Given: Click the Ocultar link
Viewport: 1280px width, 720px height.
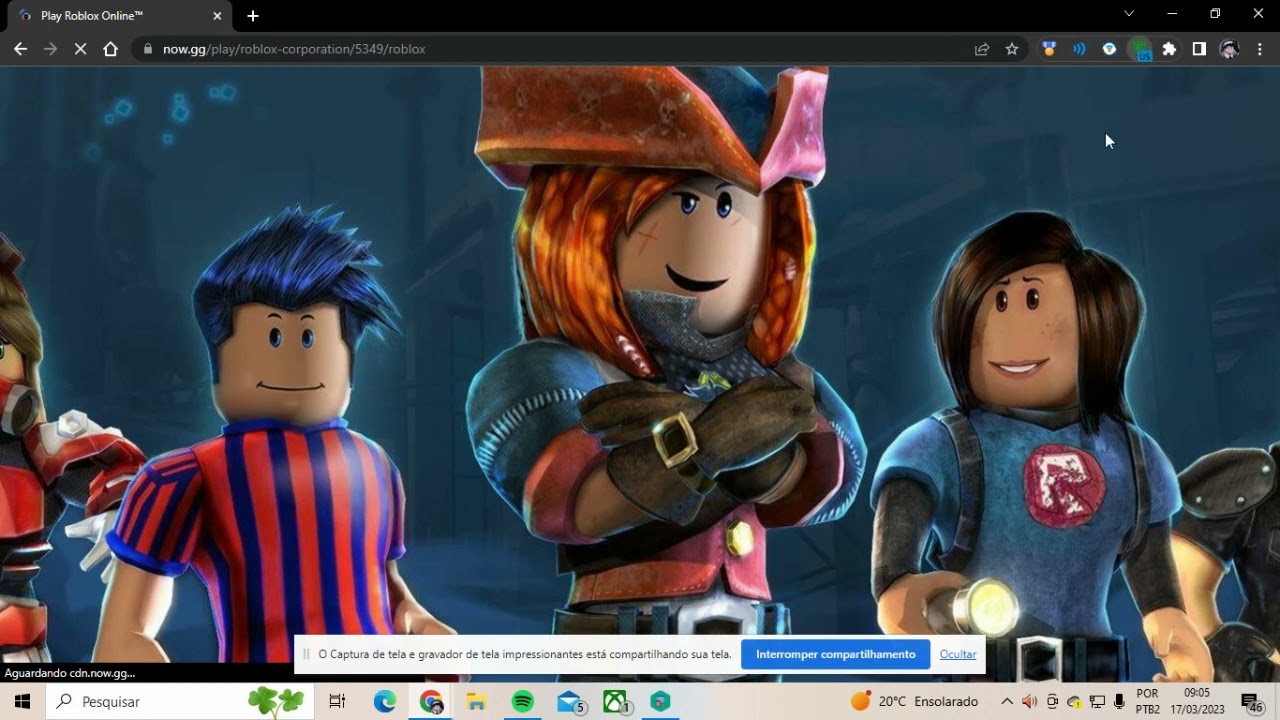Looking at the screenshot, I should [x=958, y=655].
